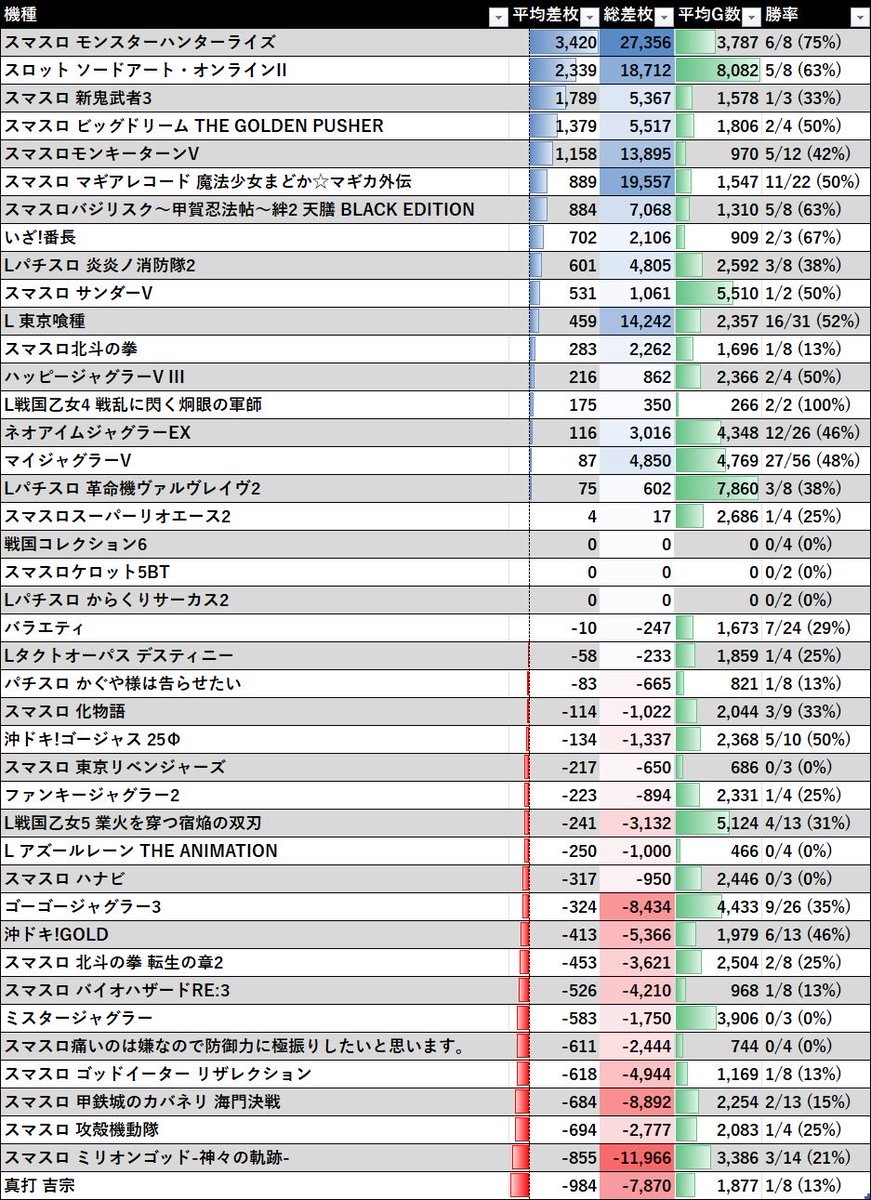The width and height of the screenshot is (871, 1200).
Task: Select the いざ!番長 cell
Action: click(x=255, y=238)
